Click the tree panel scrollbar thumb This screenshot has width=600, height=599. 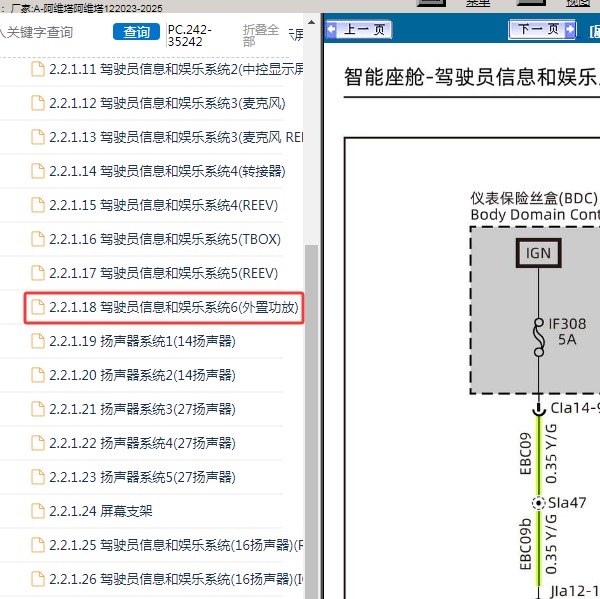pos(311,421)
